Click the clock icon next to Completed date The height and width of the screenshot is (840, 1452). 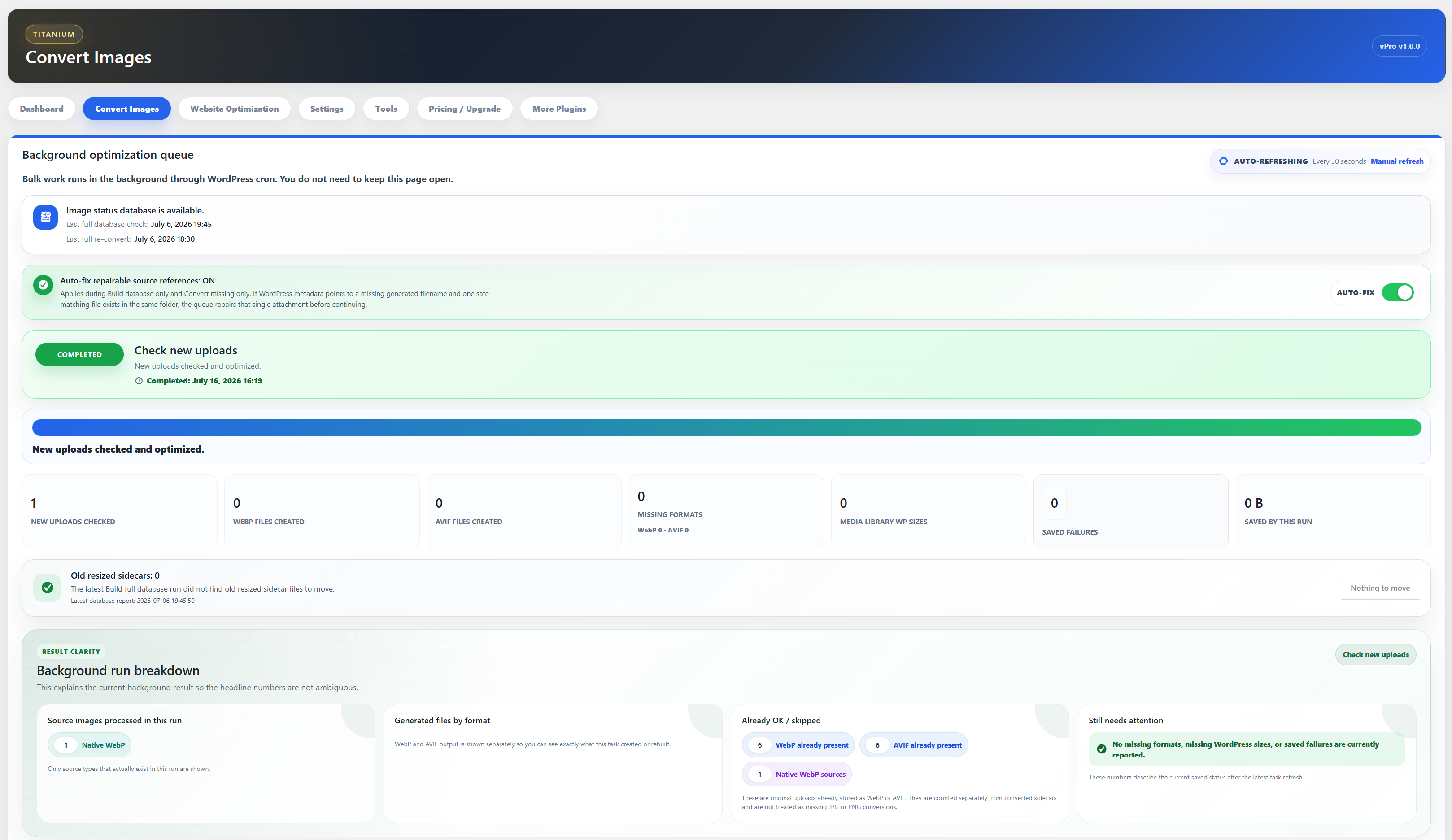point(139,381)
